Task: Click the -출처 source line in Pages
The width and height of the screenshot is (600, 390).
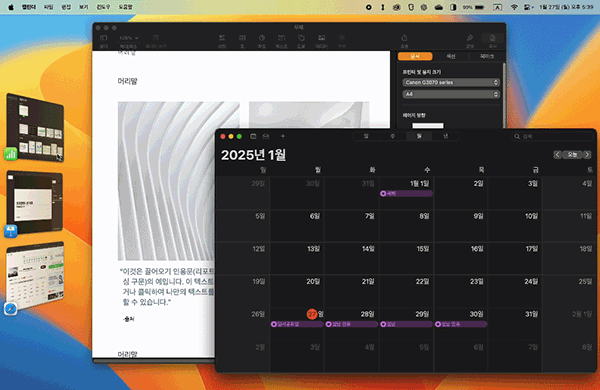Action: (129, 319)
